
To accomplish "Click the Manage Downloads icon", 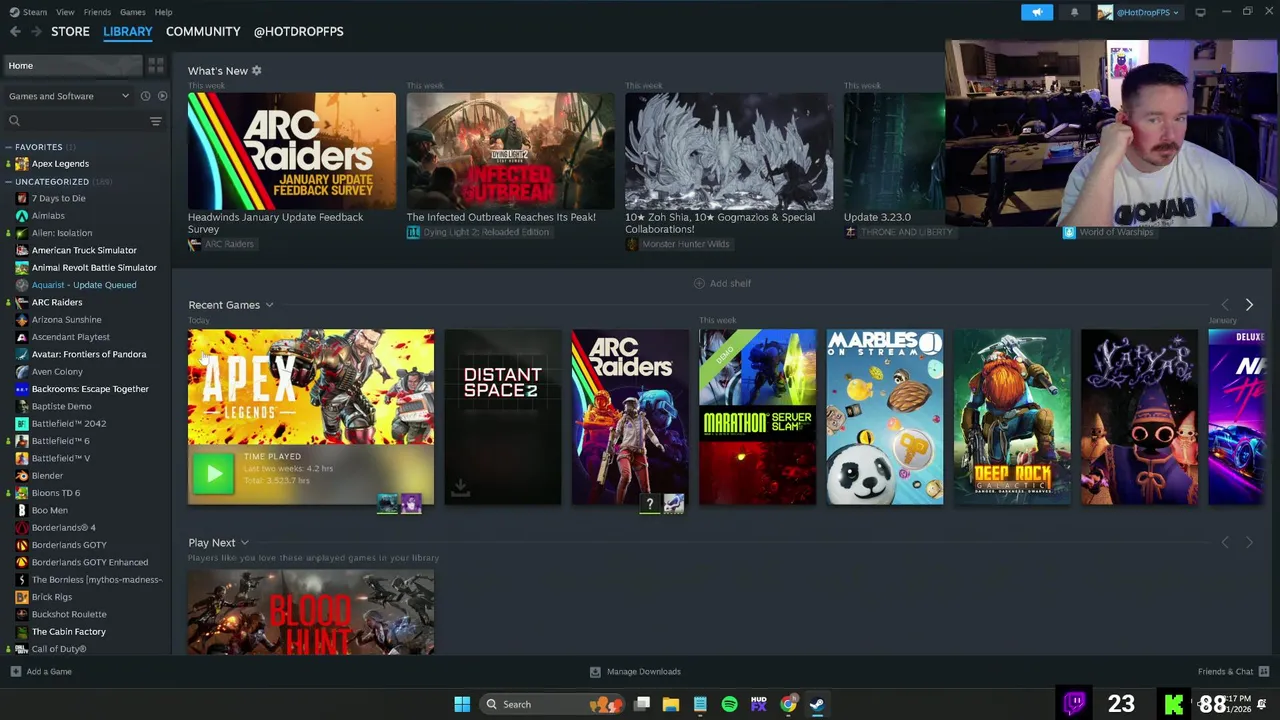I will (595, 672).
